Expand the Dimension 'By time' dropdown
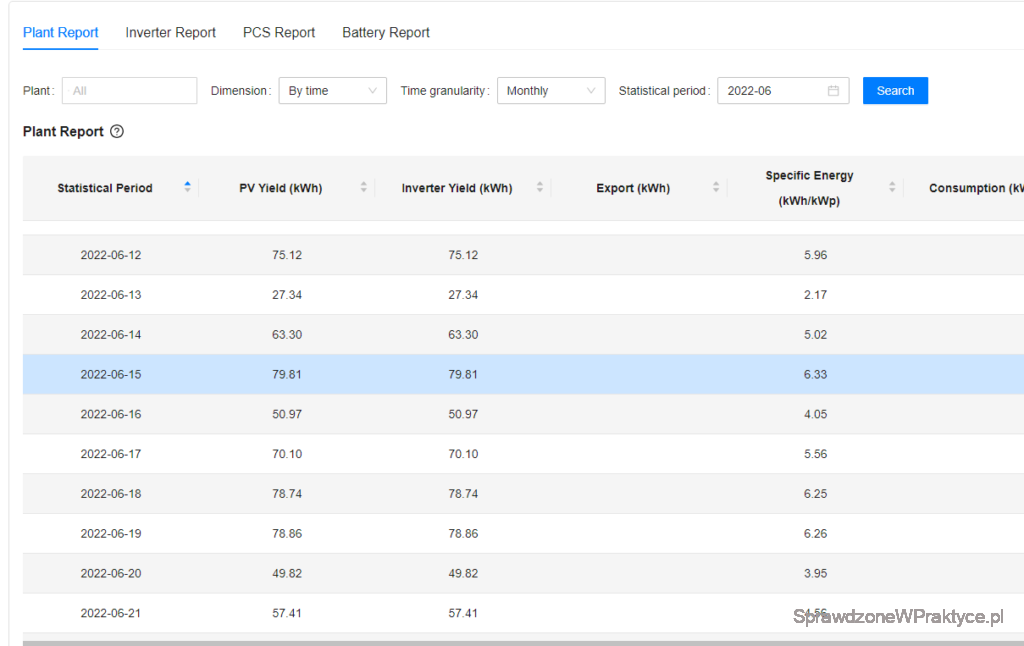This screenshot has width=1024, height=646. 332,91
